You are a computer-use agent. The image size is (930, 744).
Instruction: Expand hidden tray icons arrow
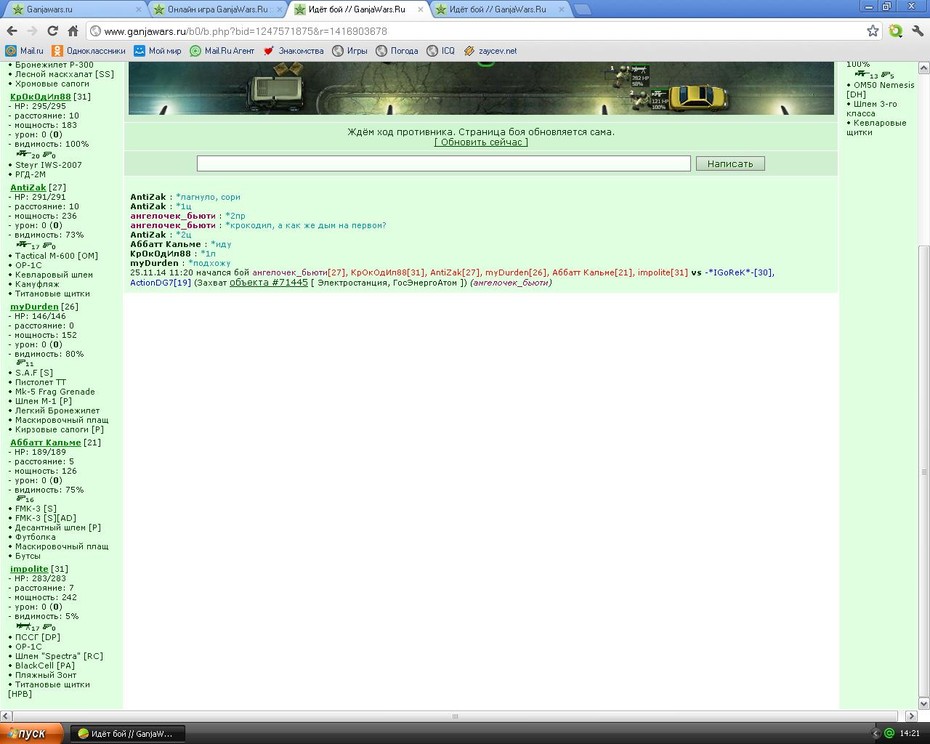(x=875, y=734)
